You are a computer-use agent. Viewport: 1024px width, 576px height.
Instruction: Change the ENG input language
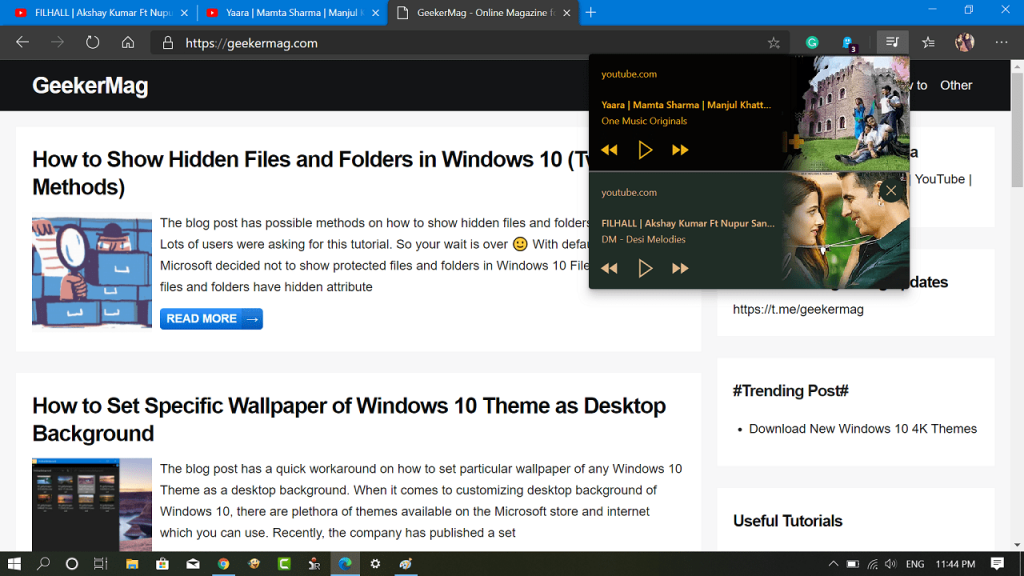(x=915, y=564)
